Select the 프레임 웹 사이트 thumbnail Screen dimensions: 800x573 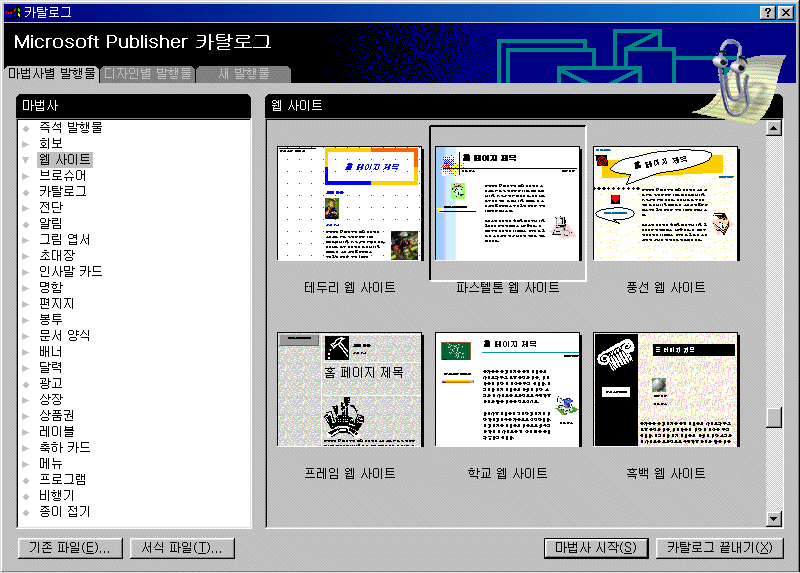349,389
